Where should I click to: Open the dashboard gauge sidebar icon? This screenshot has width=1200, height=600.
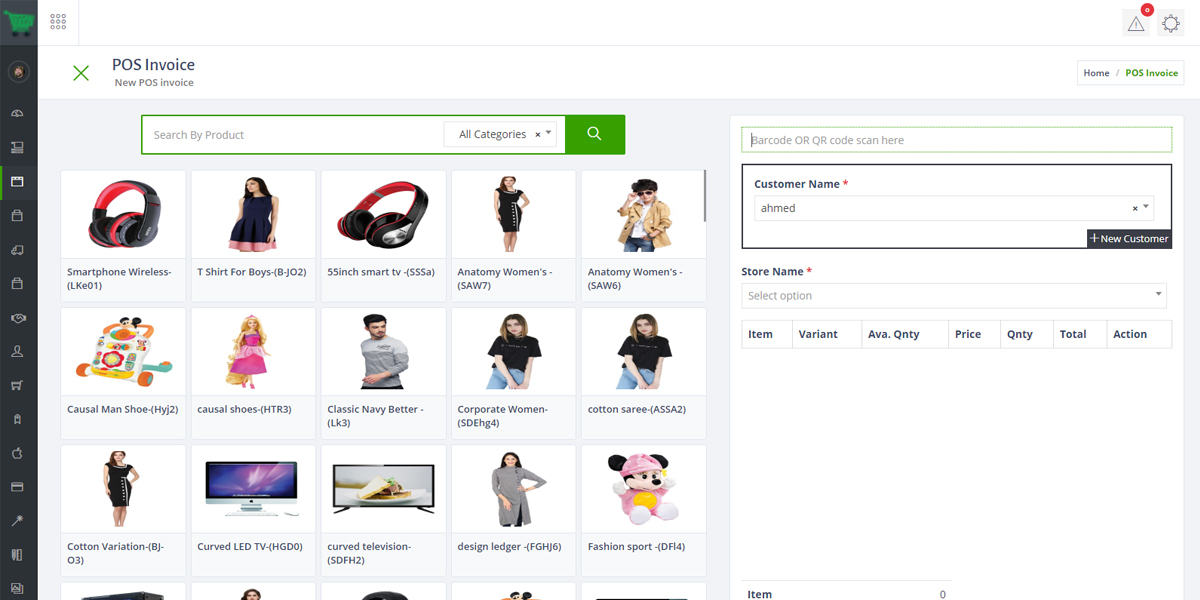17,113
